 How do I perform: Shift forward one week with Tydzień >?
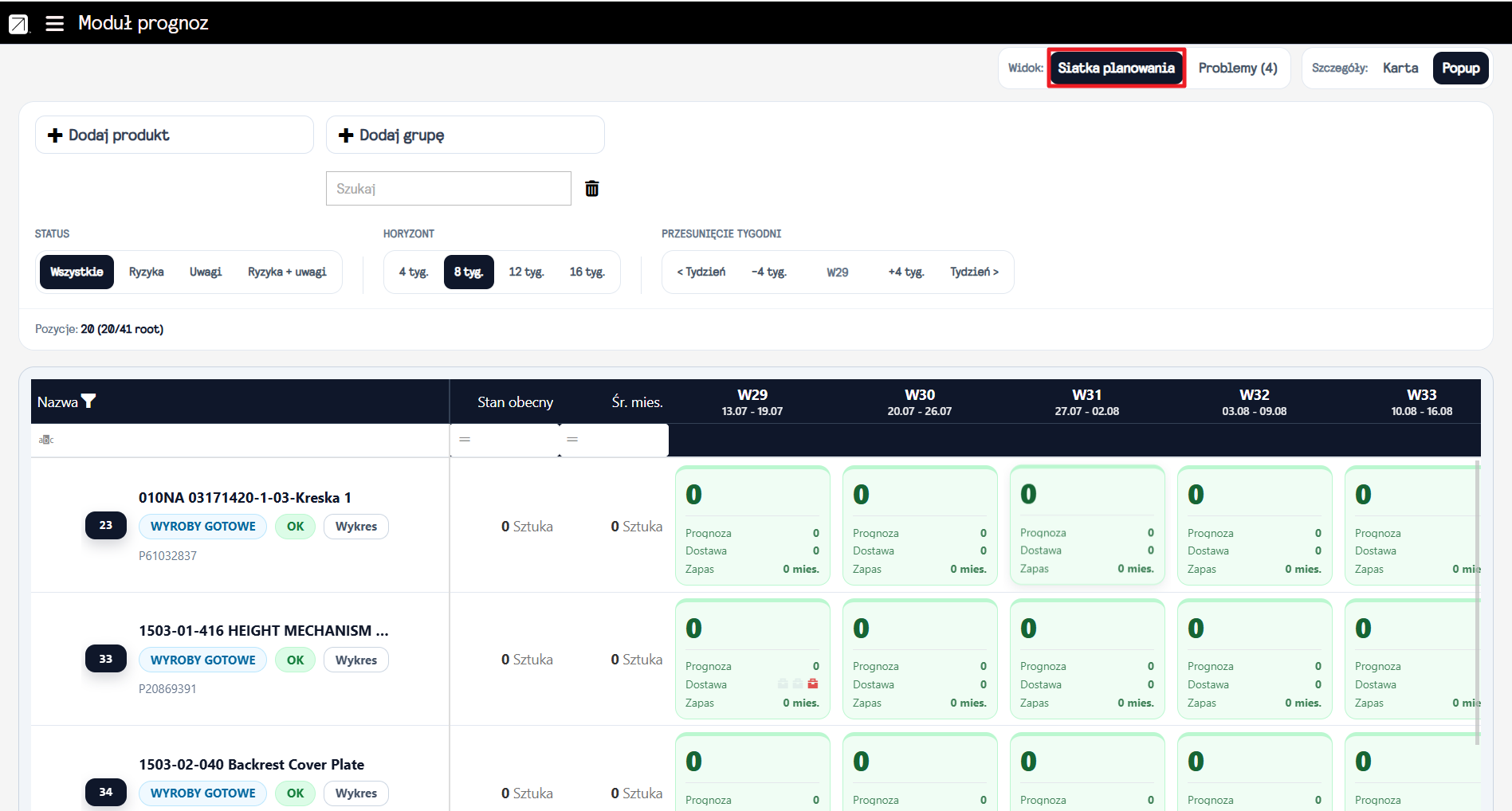pos(974,272)
